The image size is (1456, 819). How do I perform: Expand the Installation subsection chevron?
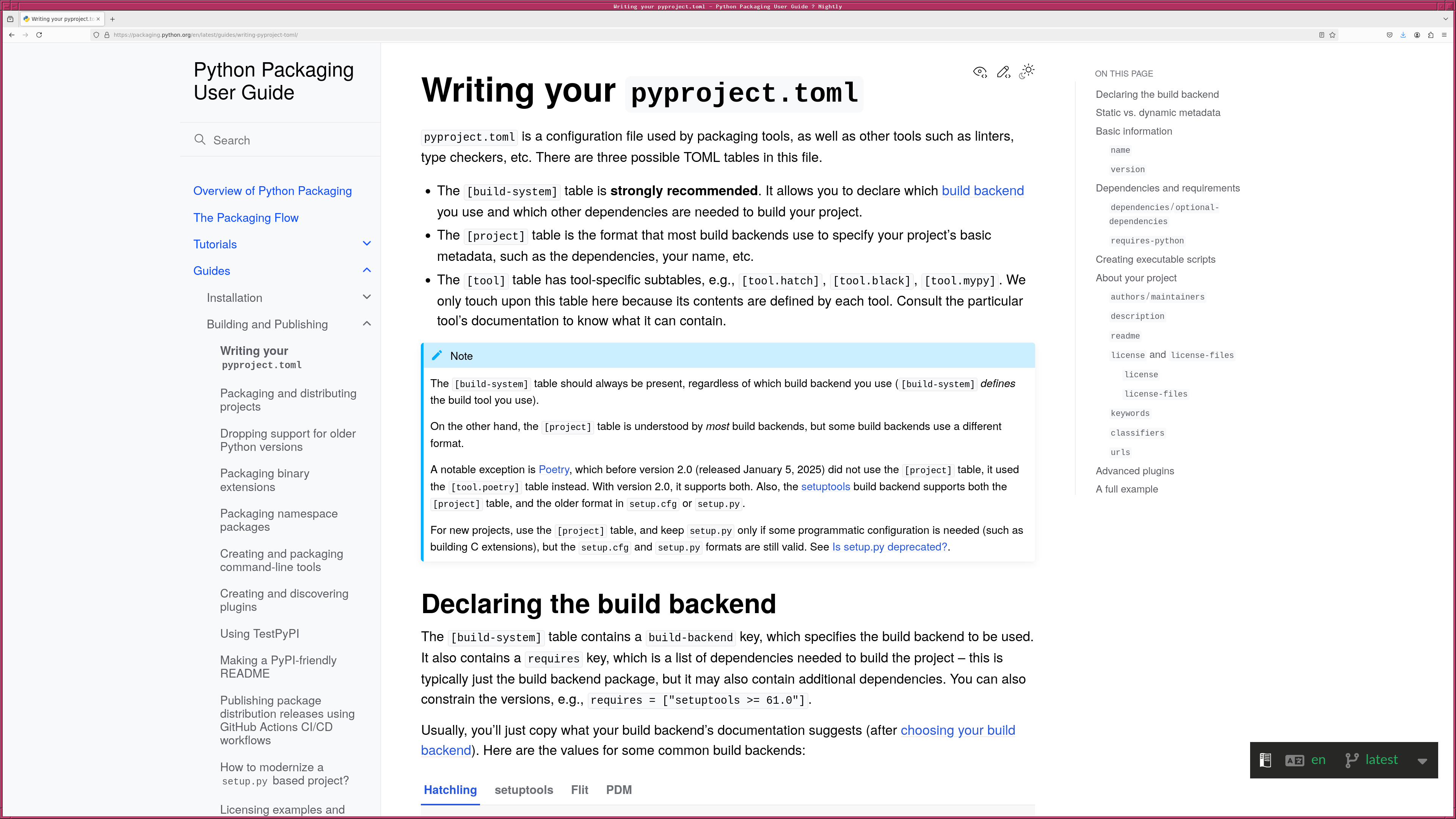pos(366,297)
